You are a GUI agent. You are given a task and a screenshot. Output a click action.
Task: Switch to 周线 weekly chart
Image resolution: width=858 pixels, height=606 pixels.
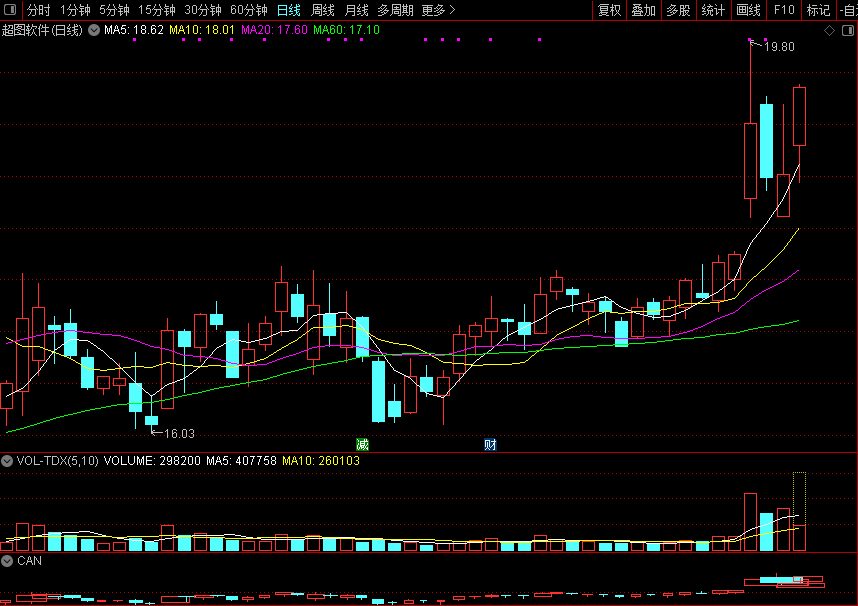tap(323, 10)
